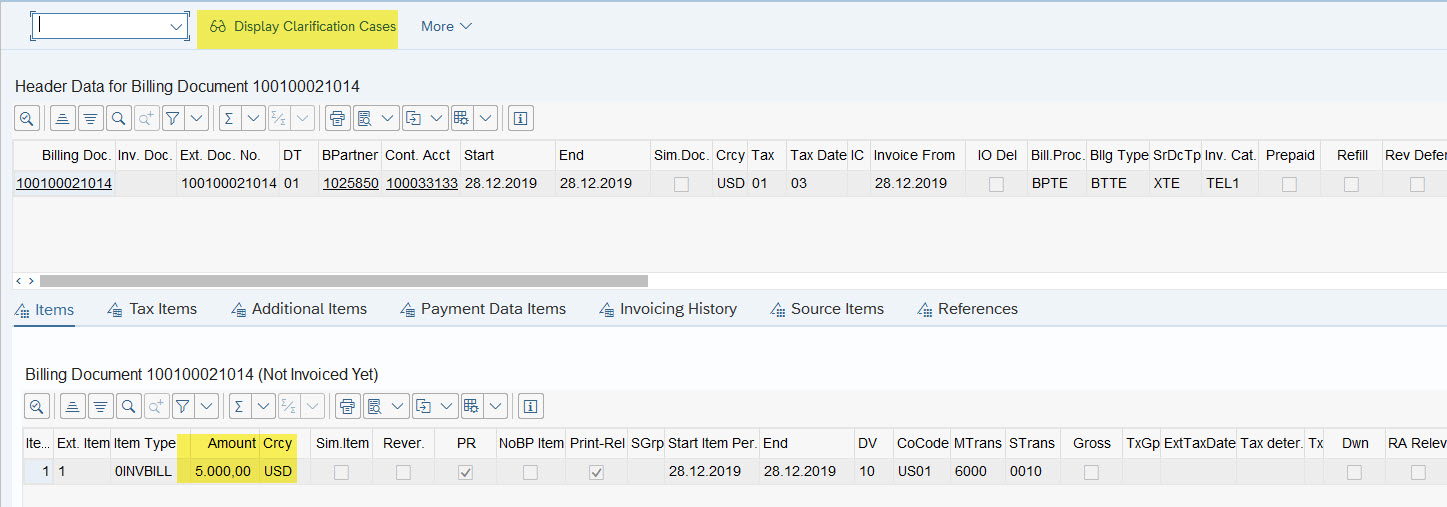Toggle the Prepaid checkbox in header row
This screenshot has height=507, width=1447.
(x=1289, y=184)
